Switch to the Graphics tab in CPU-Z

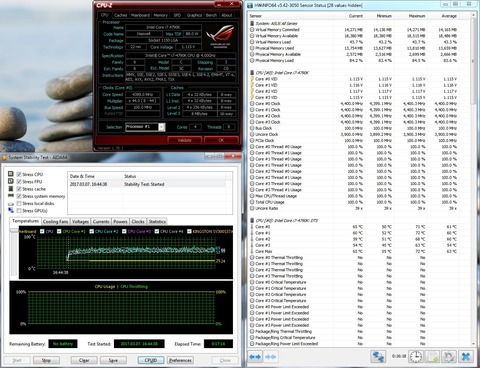pos(194,15)
